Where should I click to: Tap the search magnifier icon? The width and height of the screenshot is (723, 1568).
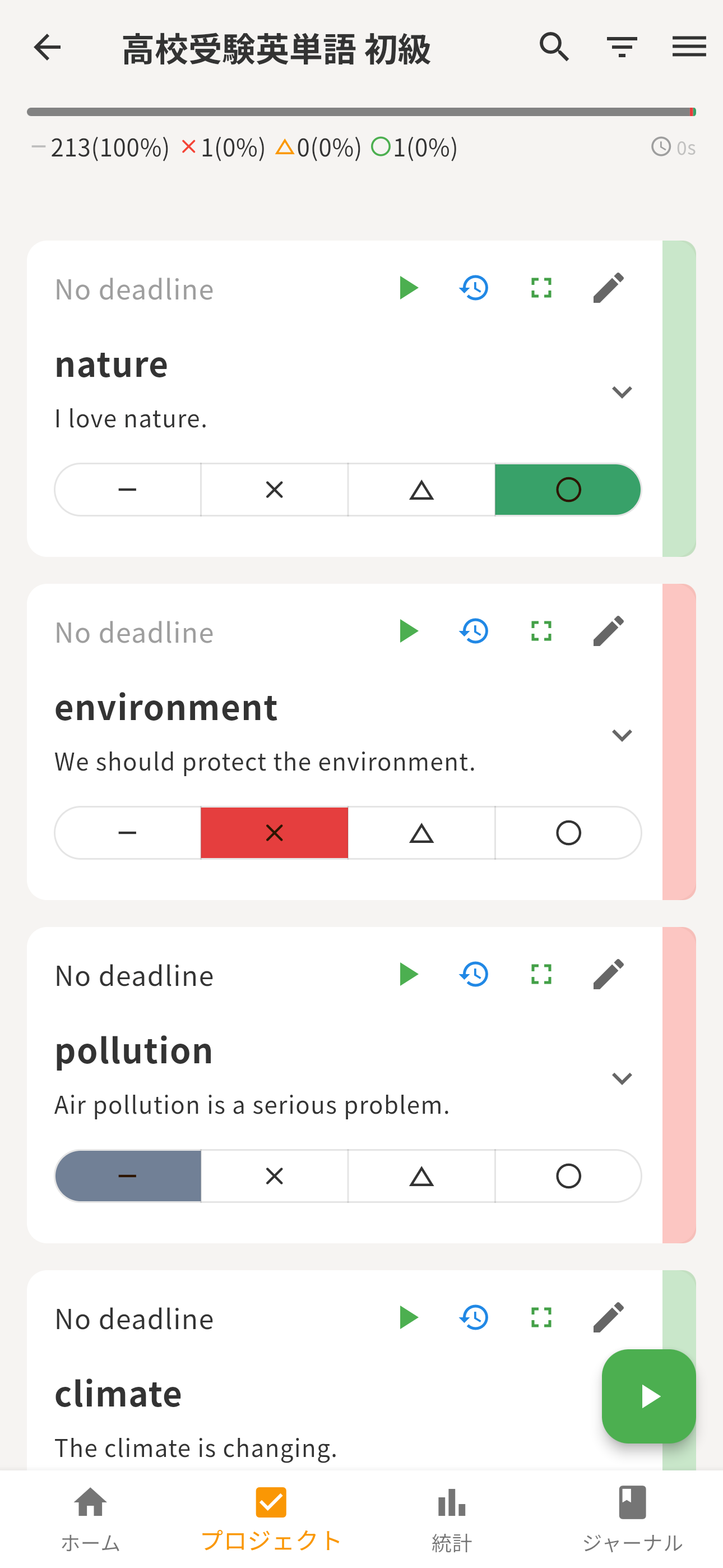coord(554,48)
